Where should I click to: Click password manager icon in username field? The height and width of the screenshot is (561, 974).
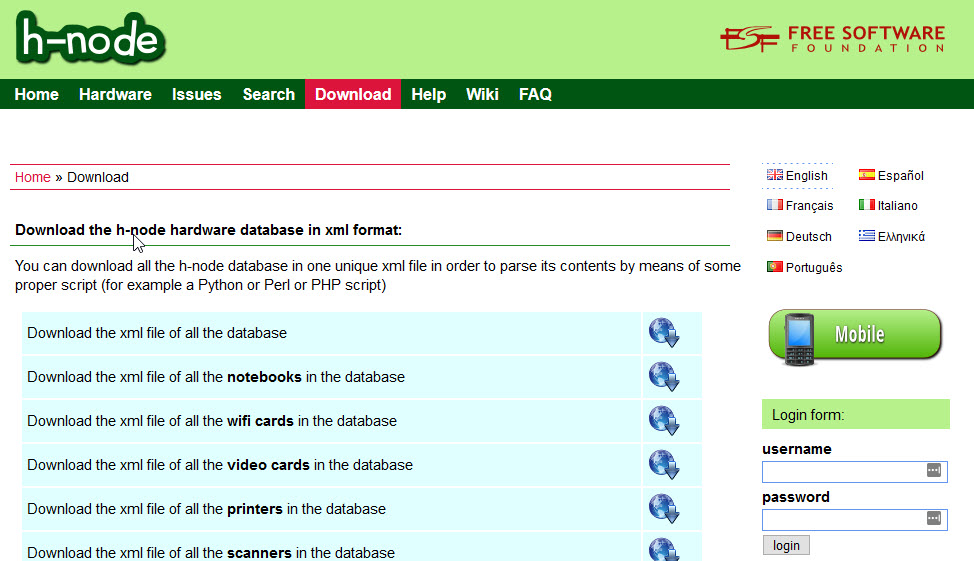coord(934,470)
